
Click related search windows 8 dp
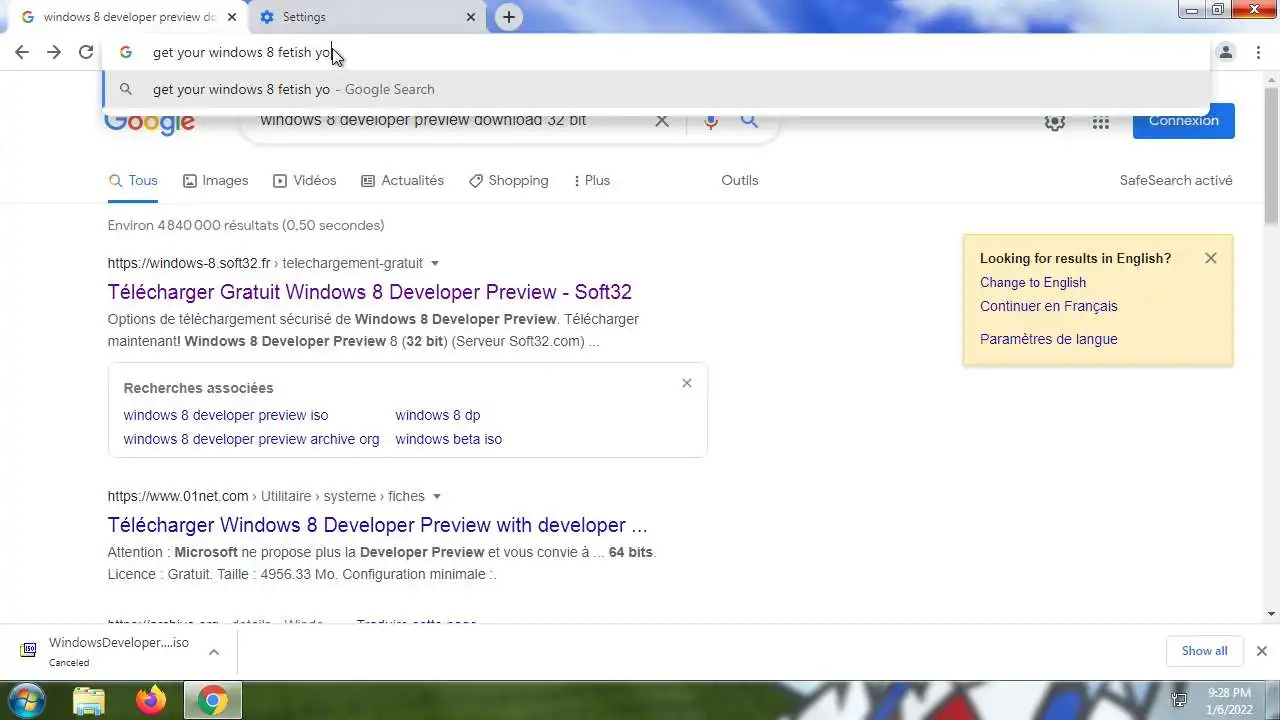coord(437,415)
